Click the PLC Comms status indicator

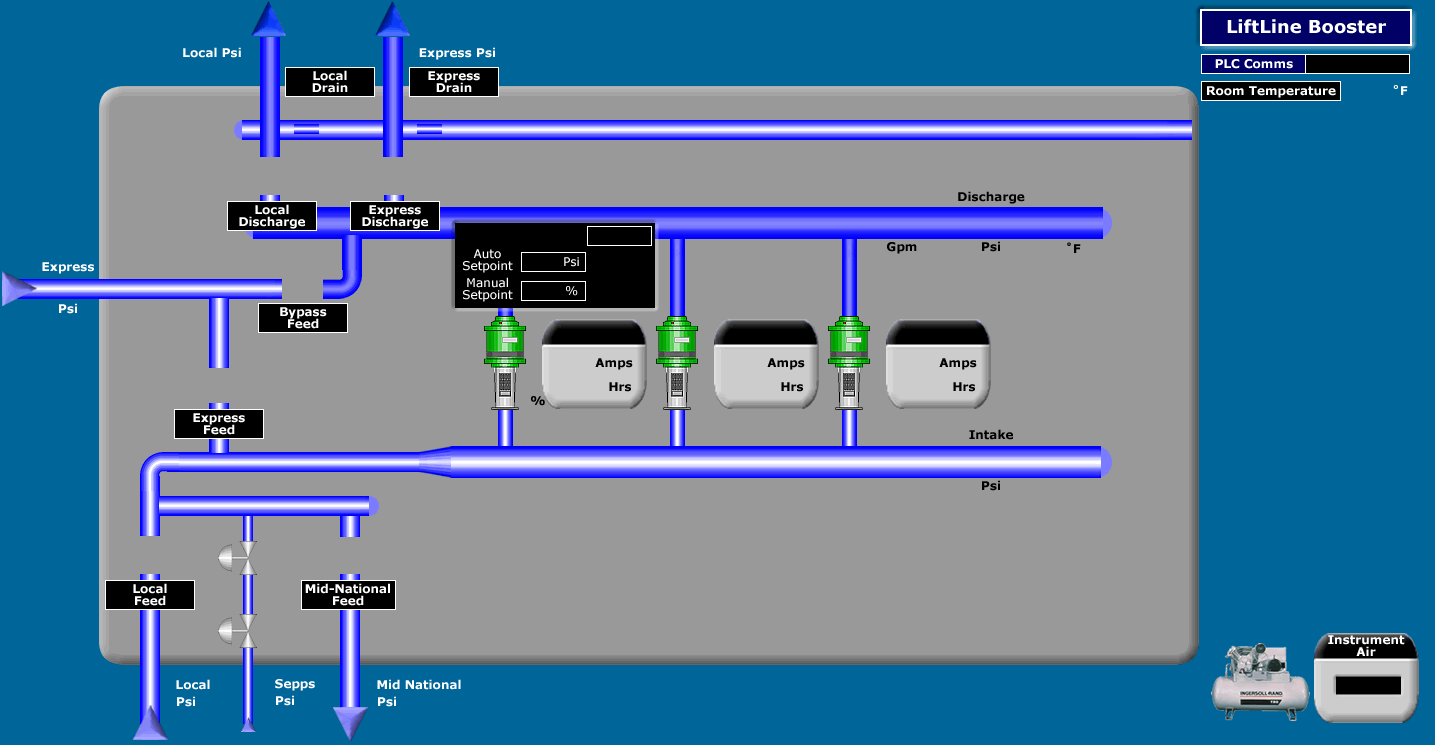1356,64
